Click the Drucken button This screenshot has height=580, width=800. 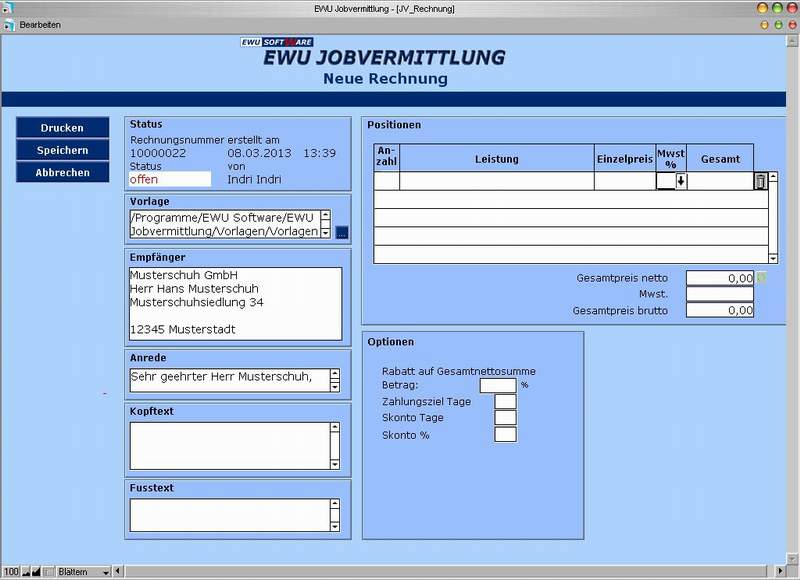pyautogui.click(x=62, y=128)
